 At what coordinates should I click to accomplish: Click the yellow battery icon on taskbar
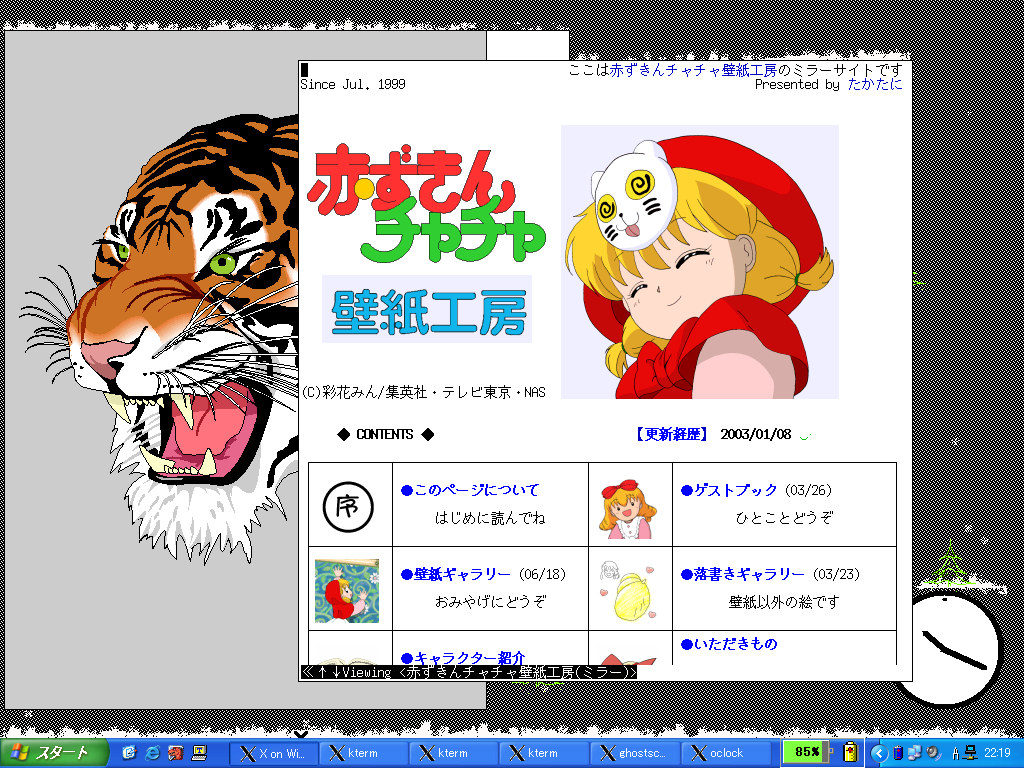850,752
